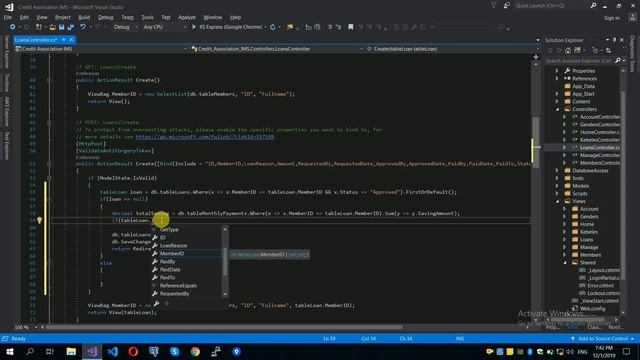Open the Debug menu
Image resolution: width=640 pixels, height=360 pixels.
point(106,17)
